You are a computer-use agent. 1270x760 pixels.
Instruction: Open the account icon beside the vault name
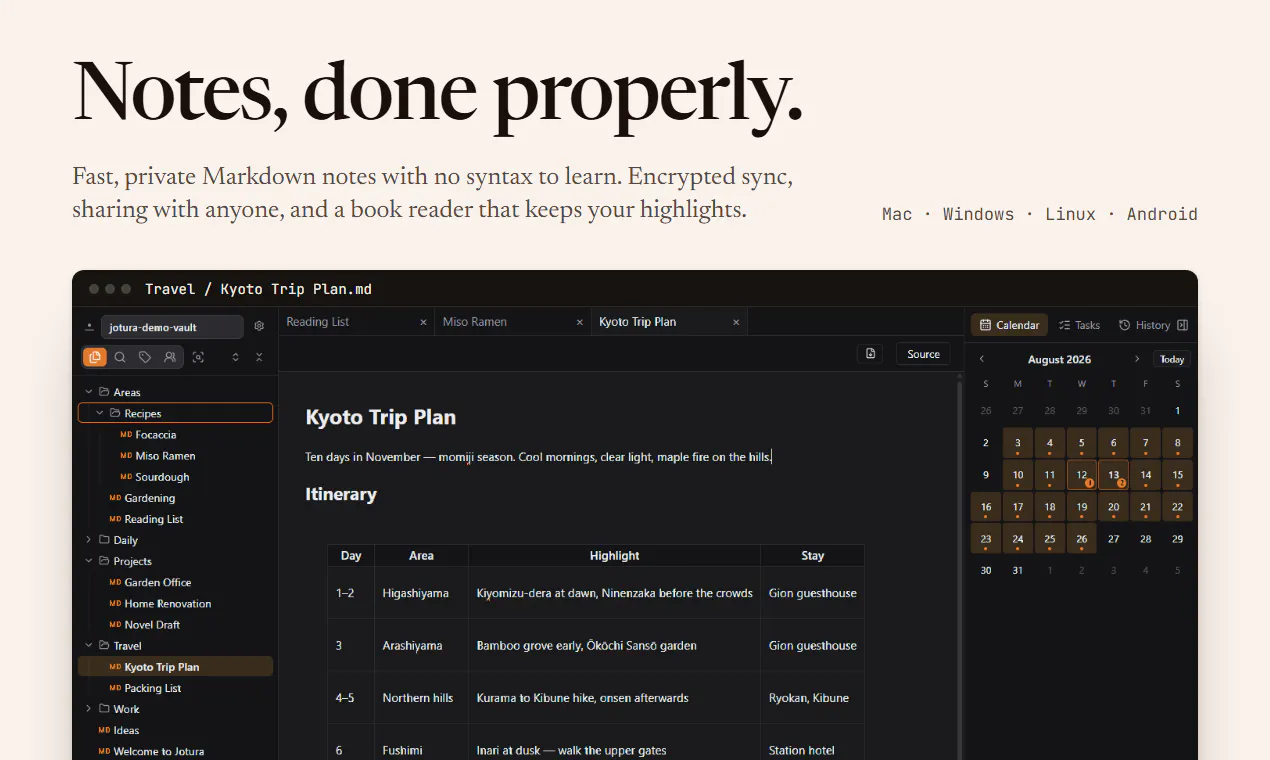click(89, 327)
